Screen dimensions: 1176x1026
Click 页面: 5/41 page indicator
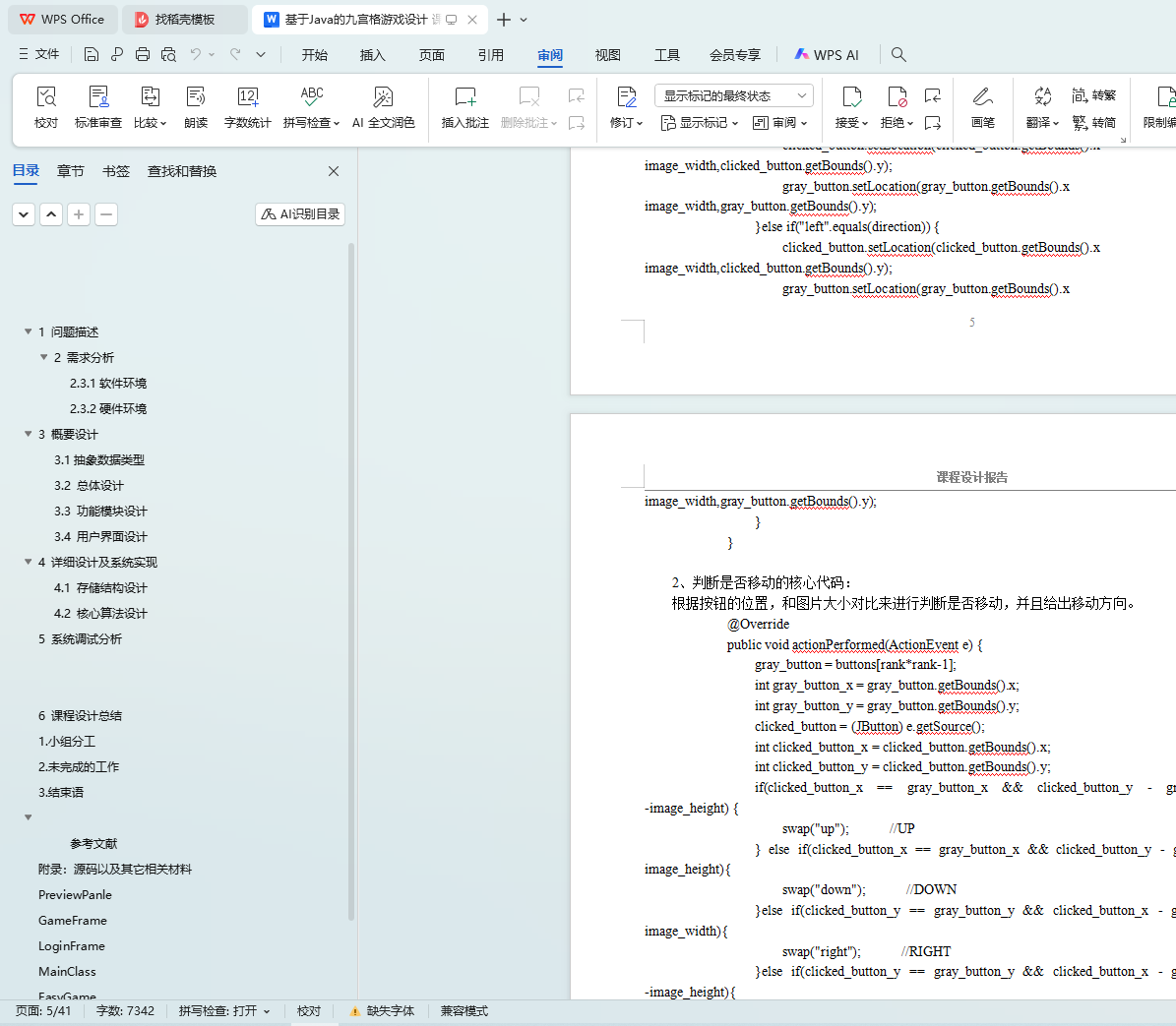pos(43,1011)
